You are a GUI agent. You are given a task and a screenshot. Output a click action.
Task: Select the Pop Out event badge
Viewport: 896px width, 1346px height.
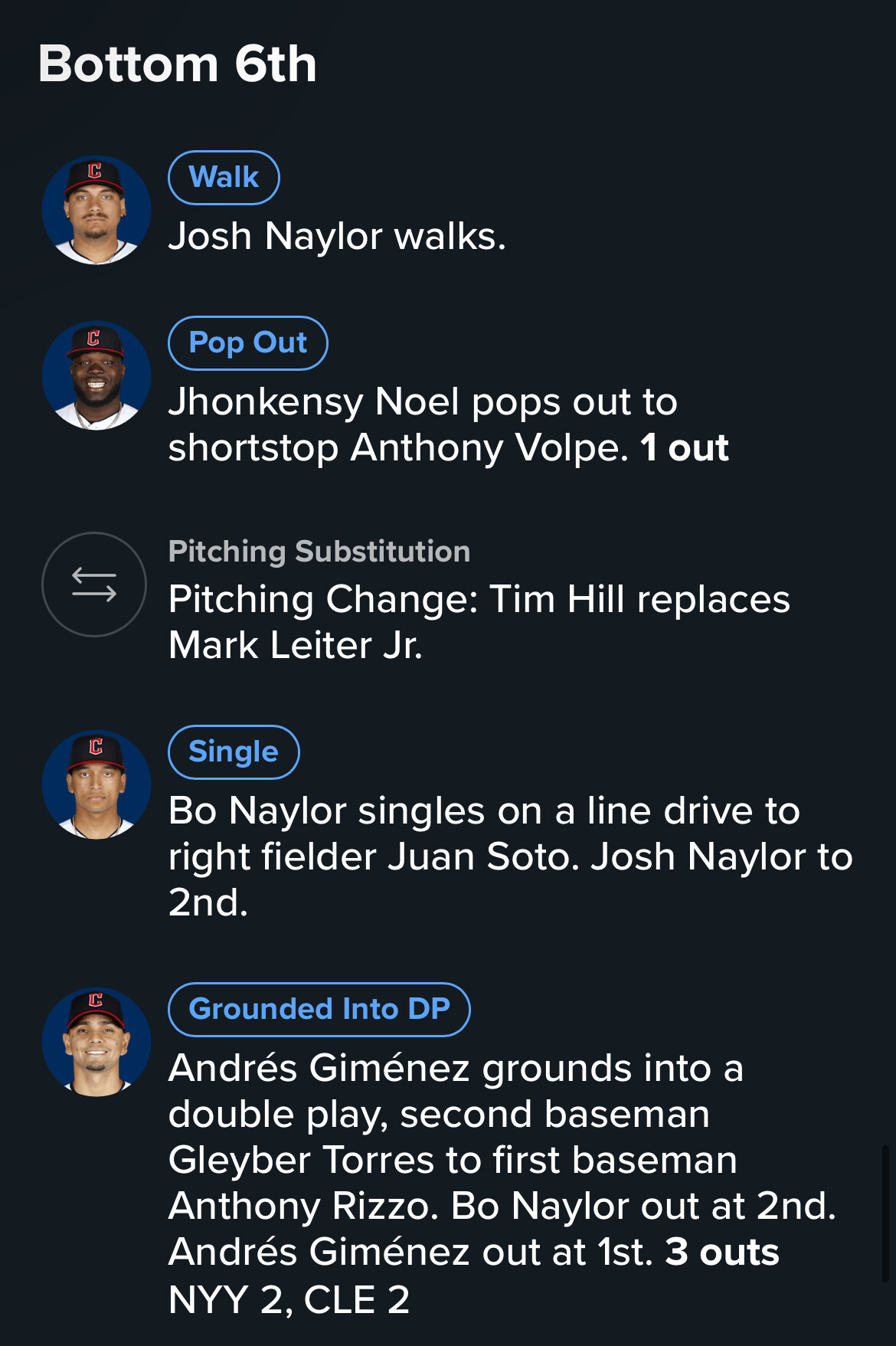point(248,343)
